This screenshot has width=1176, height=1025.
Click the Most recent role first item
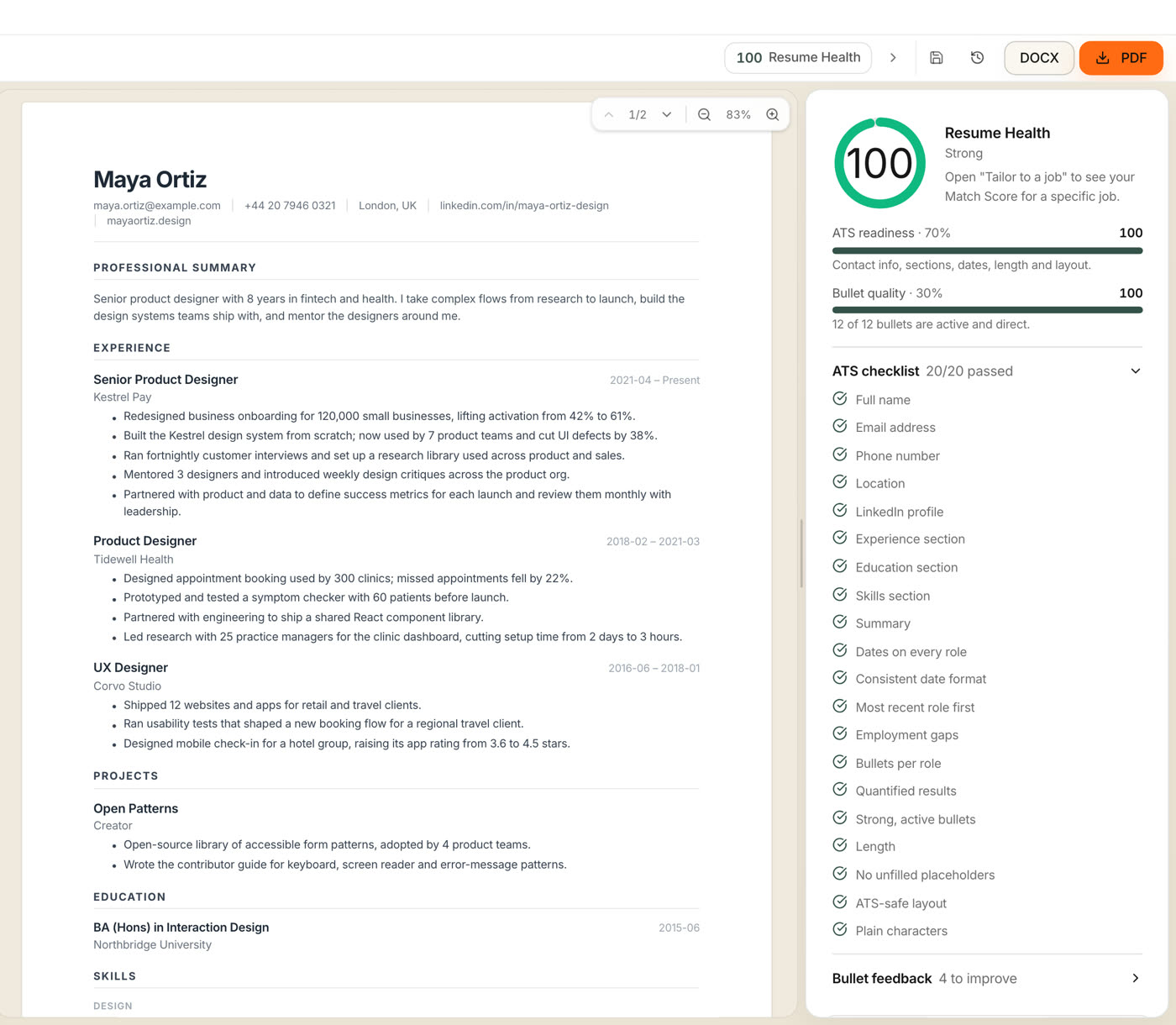pyautogui.click(x=915, y=707)
